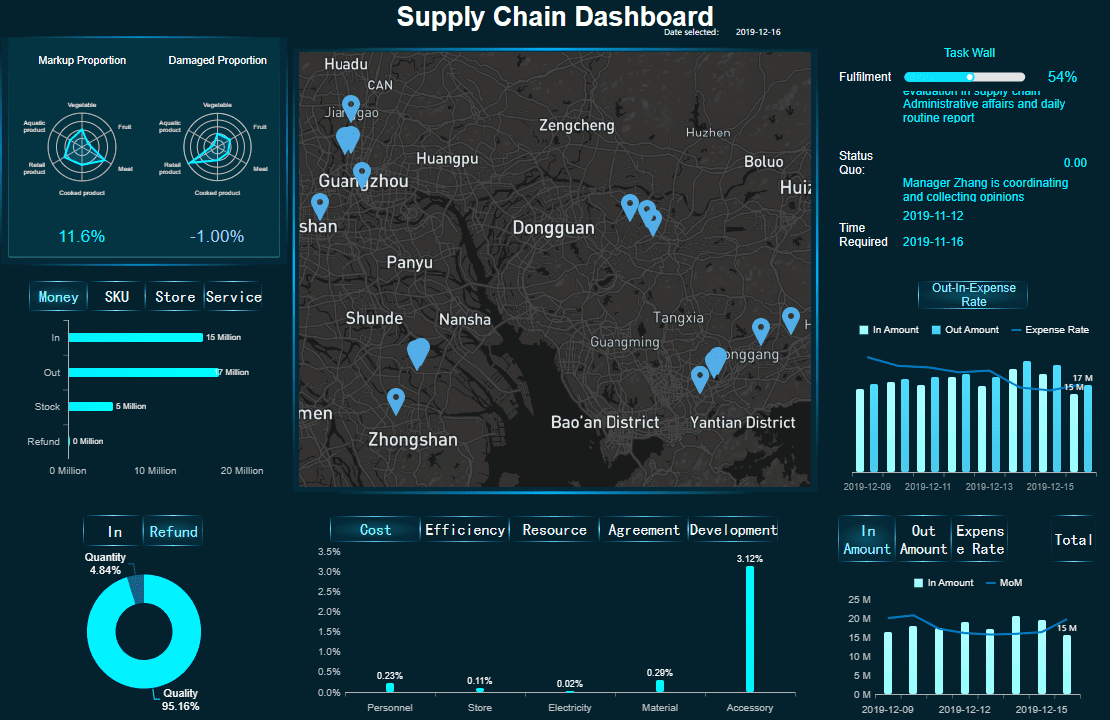Viewport: 1110px width, 720px height.
Task: Open the Efficiency tab
Action: [x=465, y=530]
